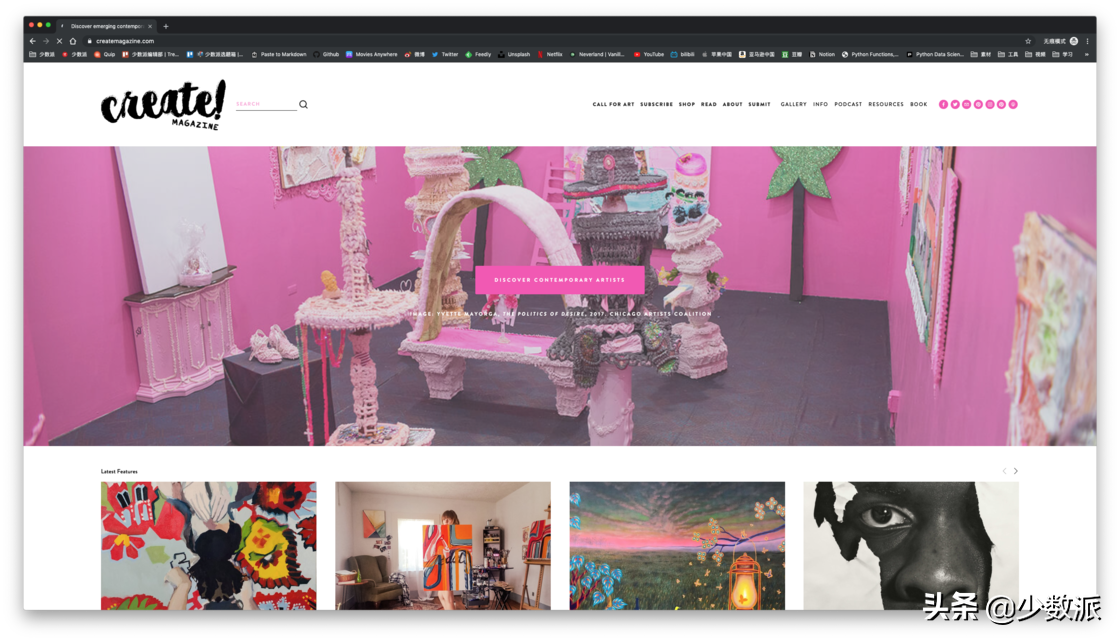
Task: Open the READ menu item
Action: pos(709,104)
